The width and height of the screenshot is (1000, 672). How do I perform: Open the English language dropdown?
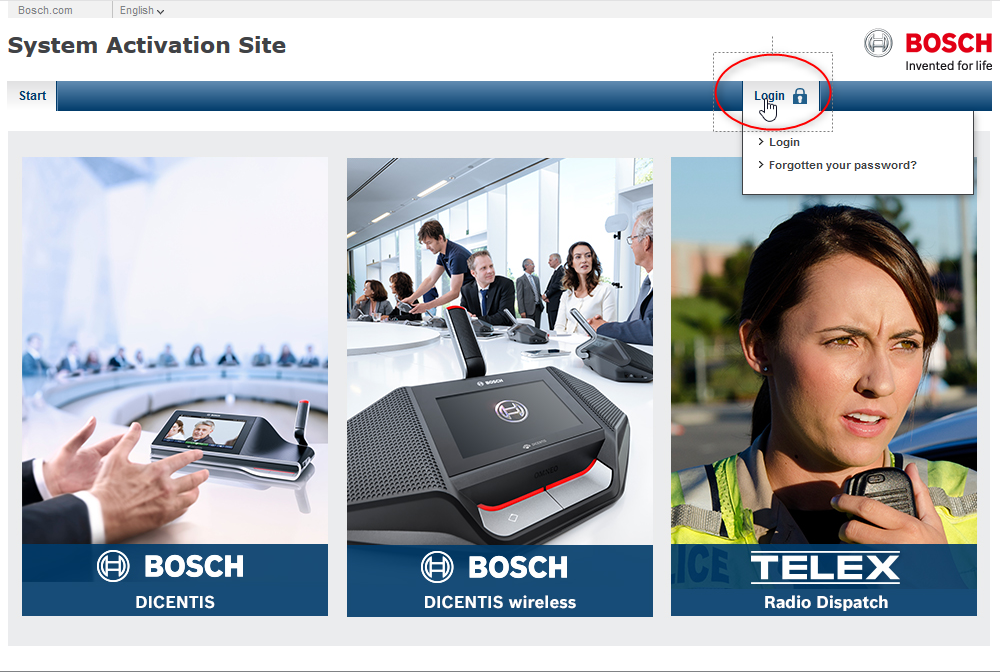(x=142, y=10)
